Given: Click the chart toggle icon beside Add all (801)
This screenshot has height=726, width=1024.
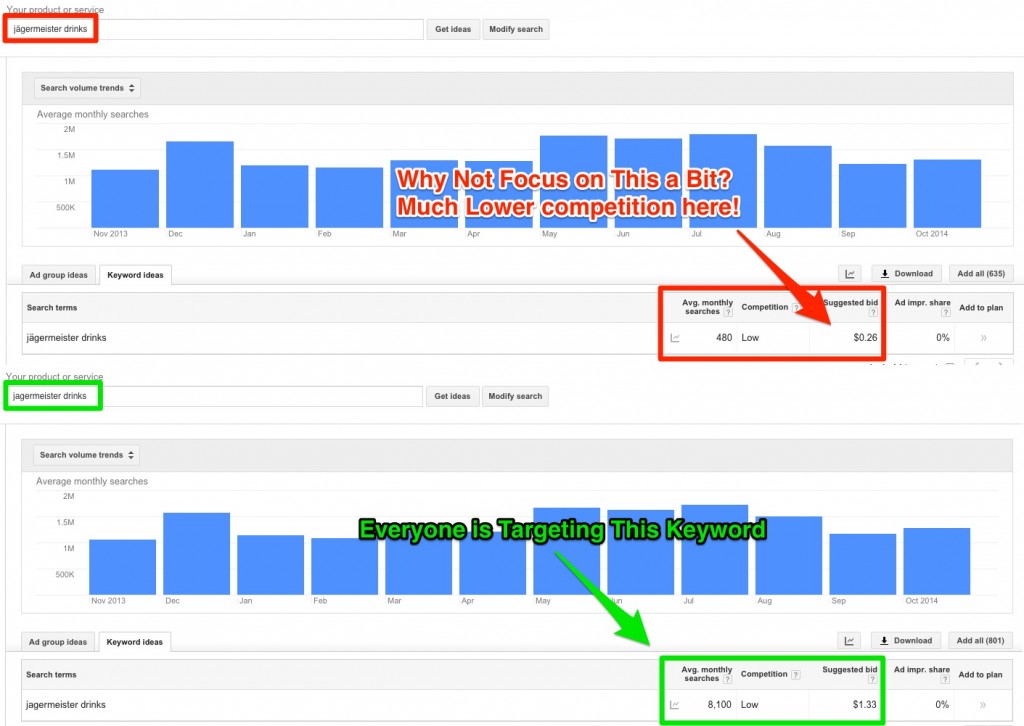Looking at the screenshot, I should (x=851, y=641).
